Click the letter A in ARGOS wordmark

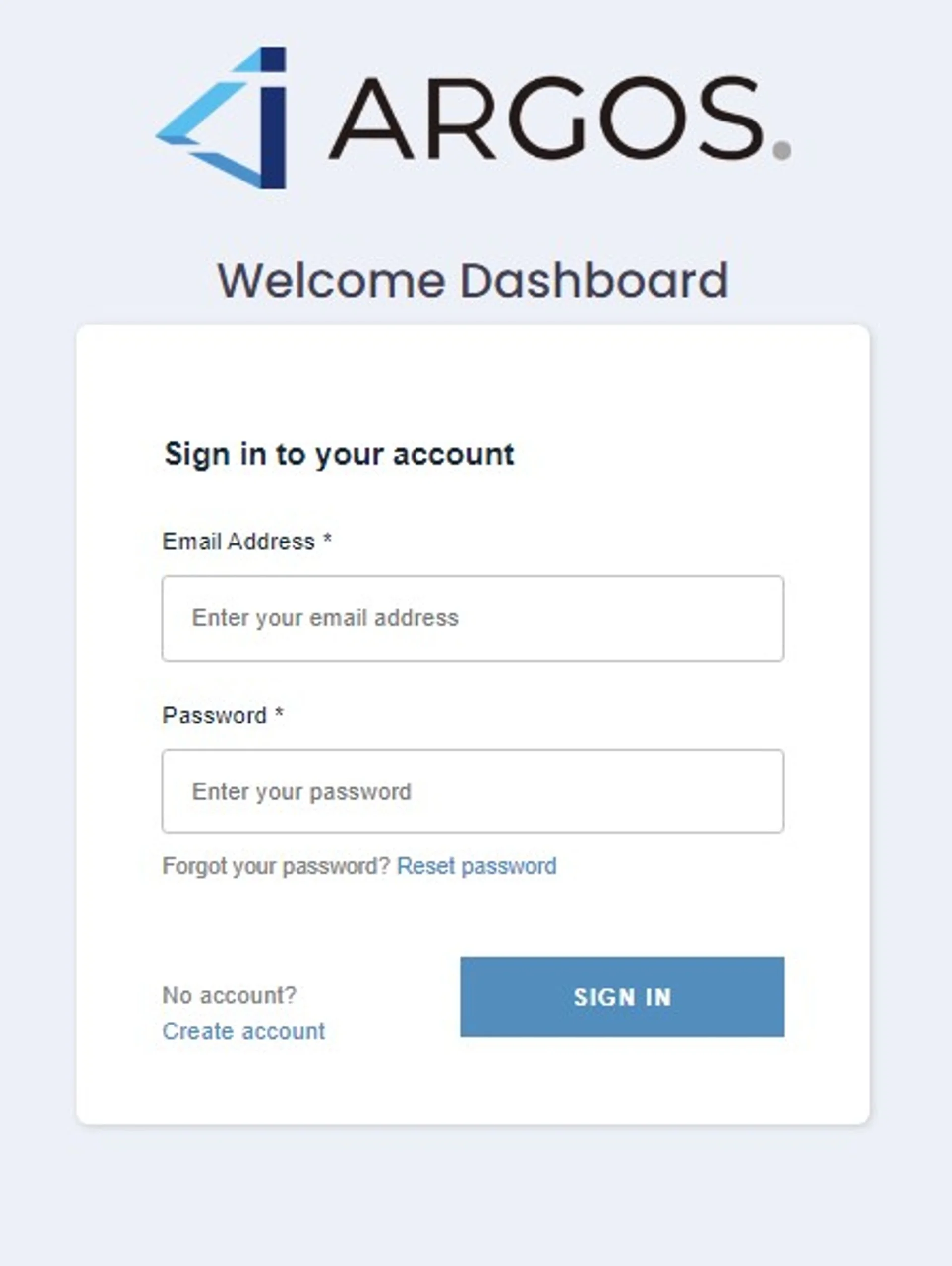(x=371, y=119)
